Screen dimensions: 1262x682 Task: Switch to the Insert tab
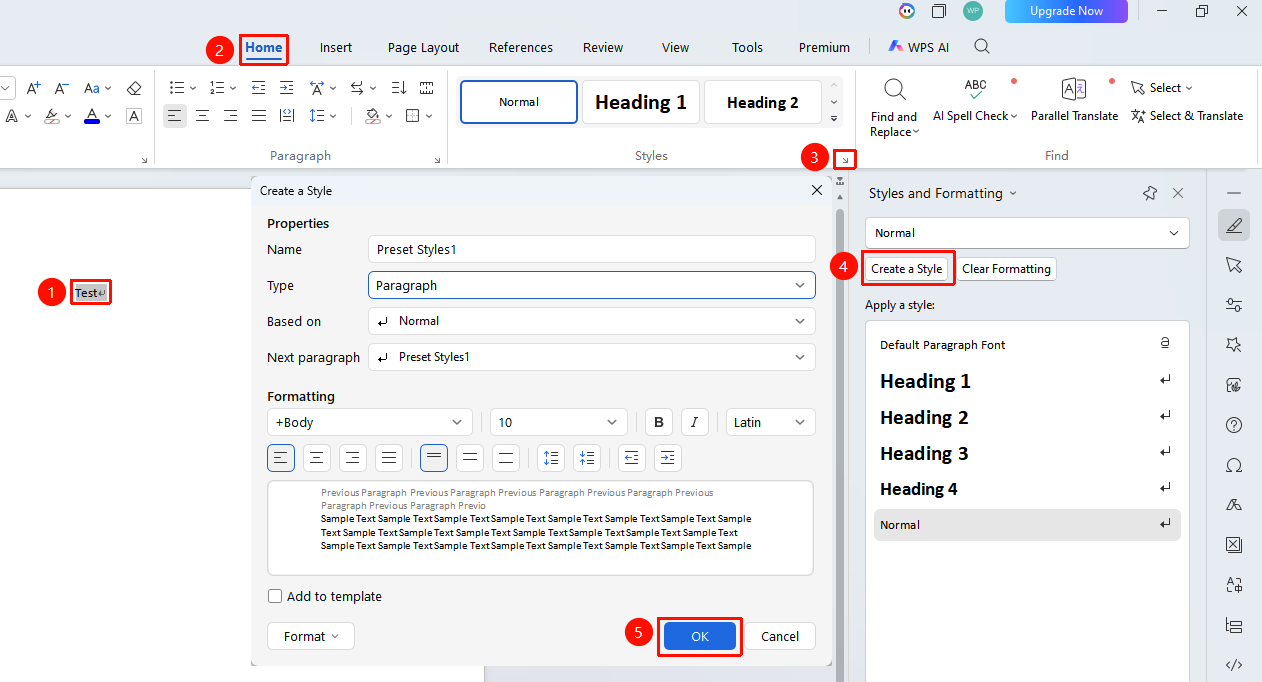[x=336, y=47]
